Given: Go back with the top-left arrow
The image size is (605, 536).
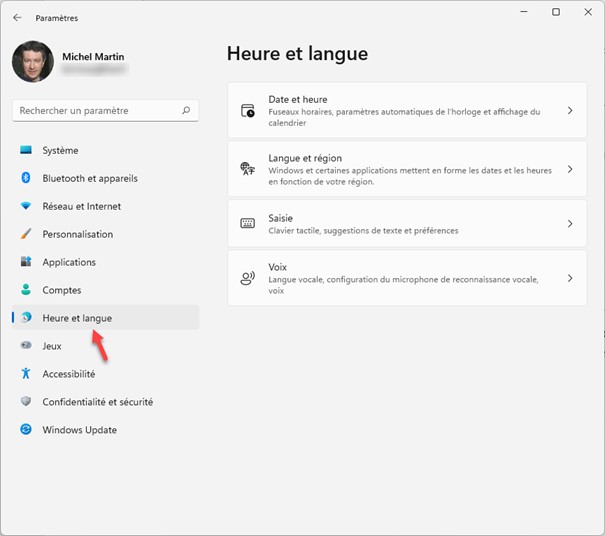Looking at the screenshot, I should [x=17, y=18].
